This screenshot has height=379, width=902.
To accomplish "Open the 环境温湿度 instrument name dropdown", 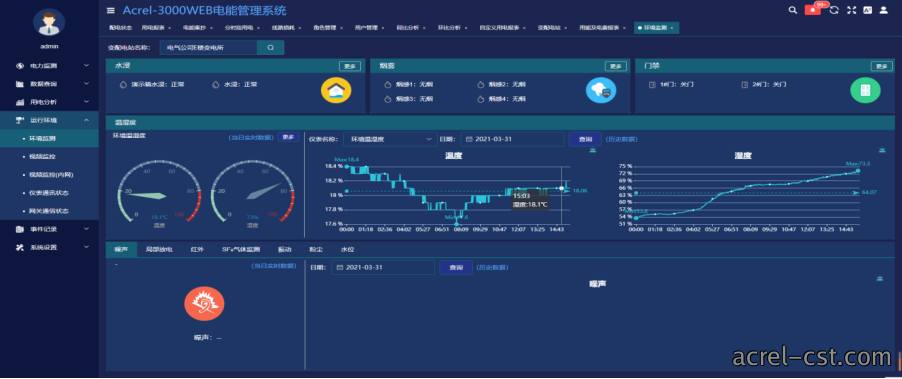I will click(391, 139).
